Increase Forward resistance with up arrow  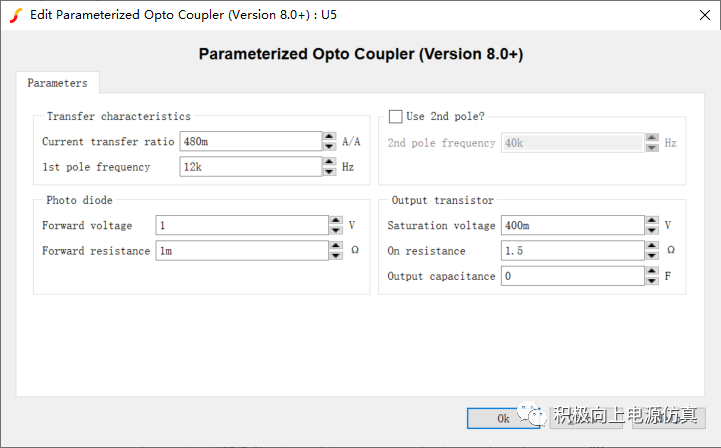[335, 246]
